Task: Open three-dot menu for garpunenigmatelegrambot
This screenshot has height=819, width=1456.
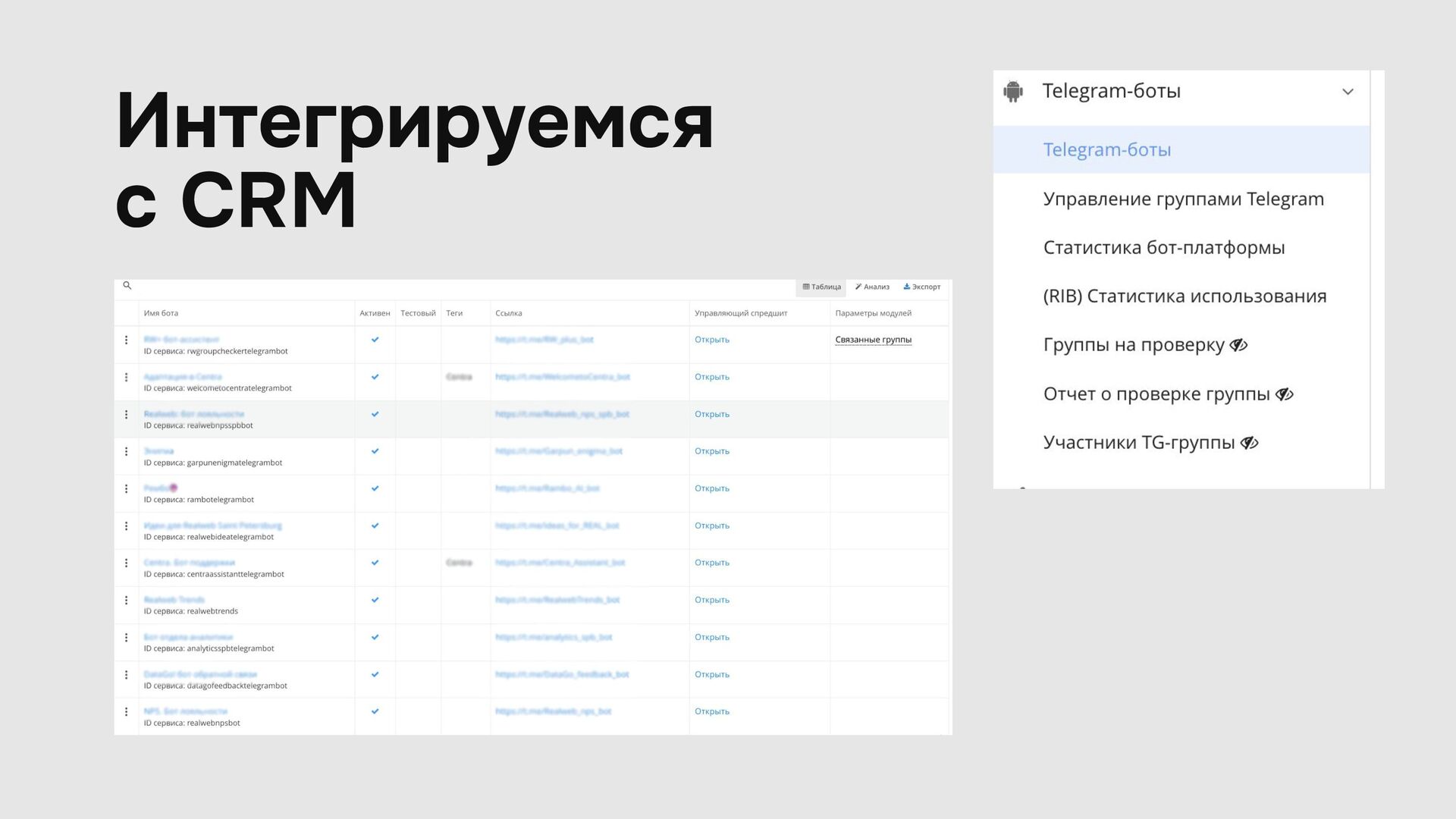Action: 126,452
